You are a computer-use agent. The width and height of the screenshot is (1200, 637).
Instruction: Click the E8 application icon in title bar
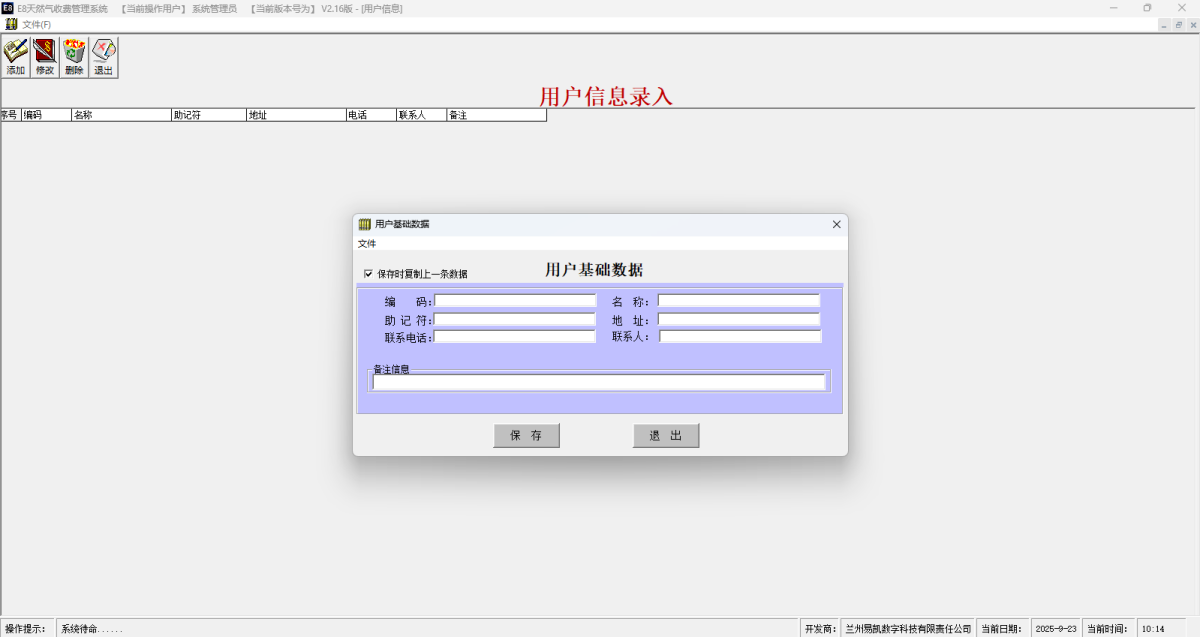click(8, 8)
